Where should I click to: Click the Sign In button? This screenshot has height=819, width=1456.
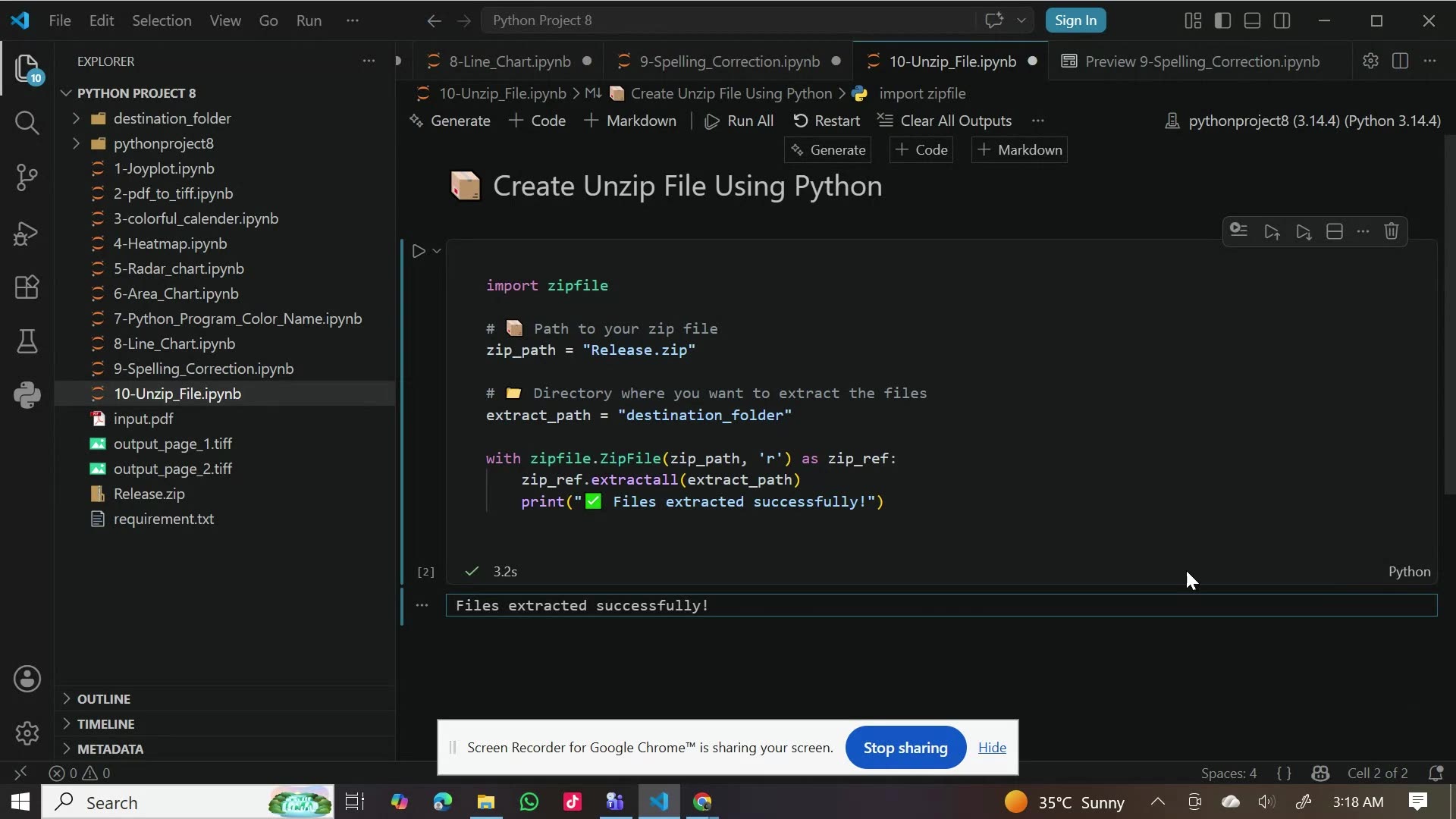point(1075,20)
